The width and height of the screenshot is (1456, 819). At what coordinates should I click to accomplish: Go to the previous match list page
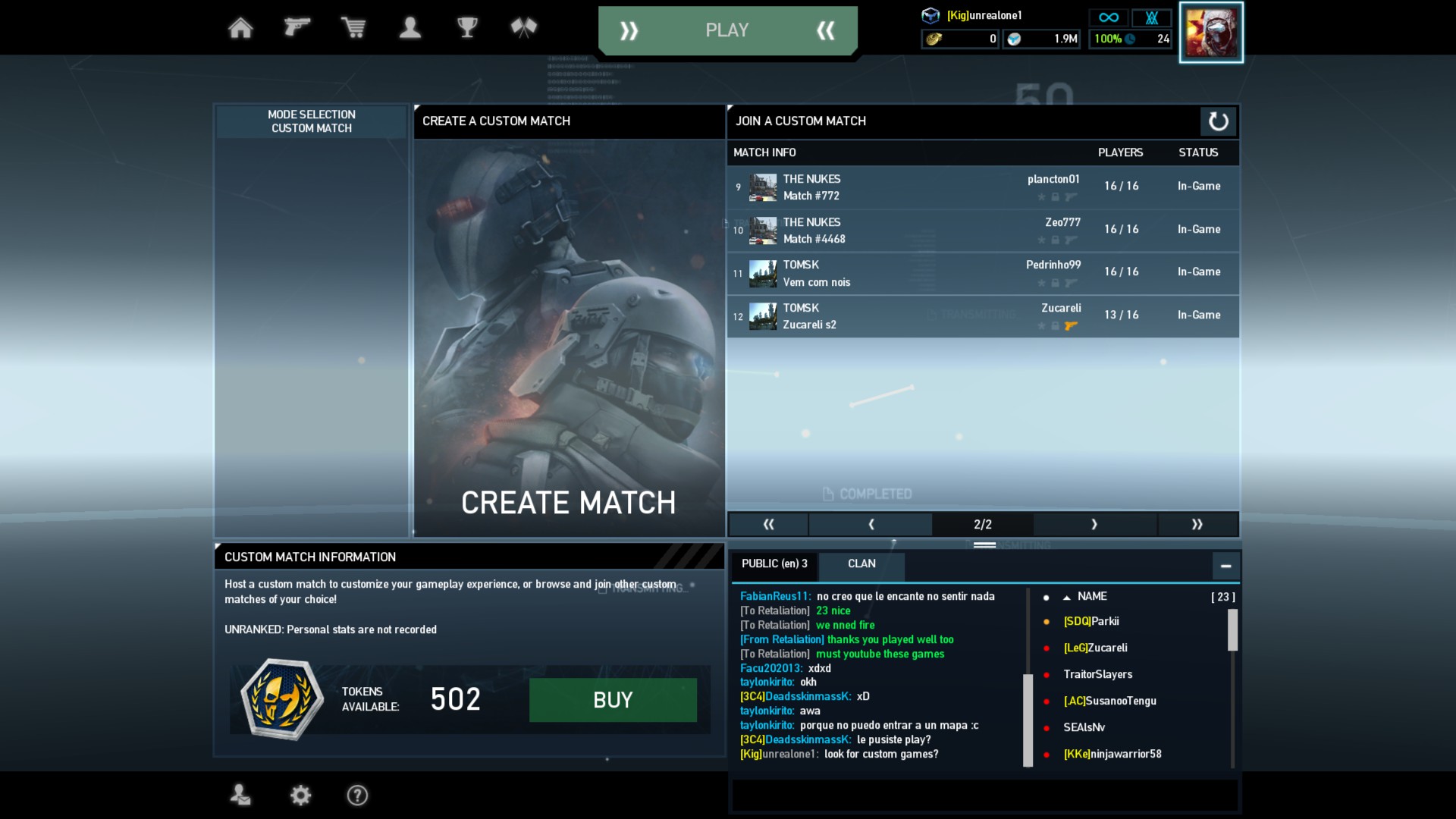point(871,524)
